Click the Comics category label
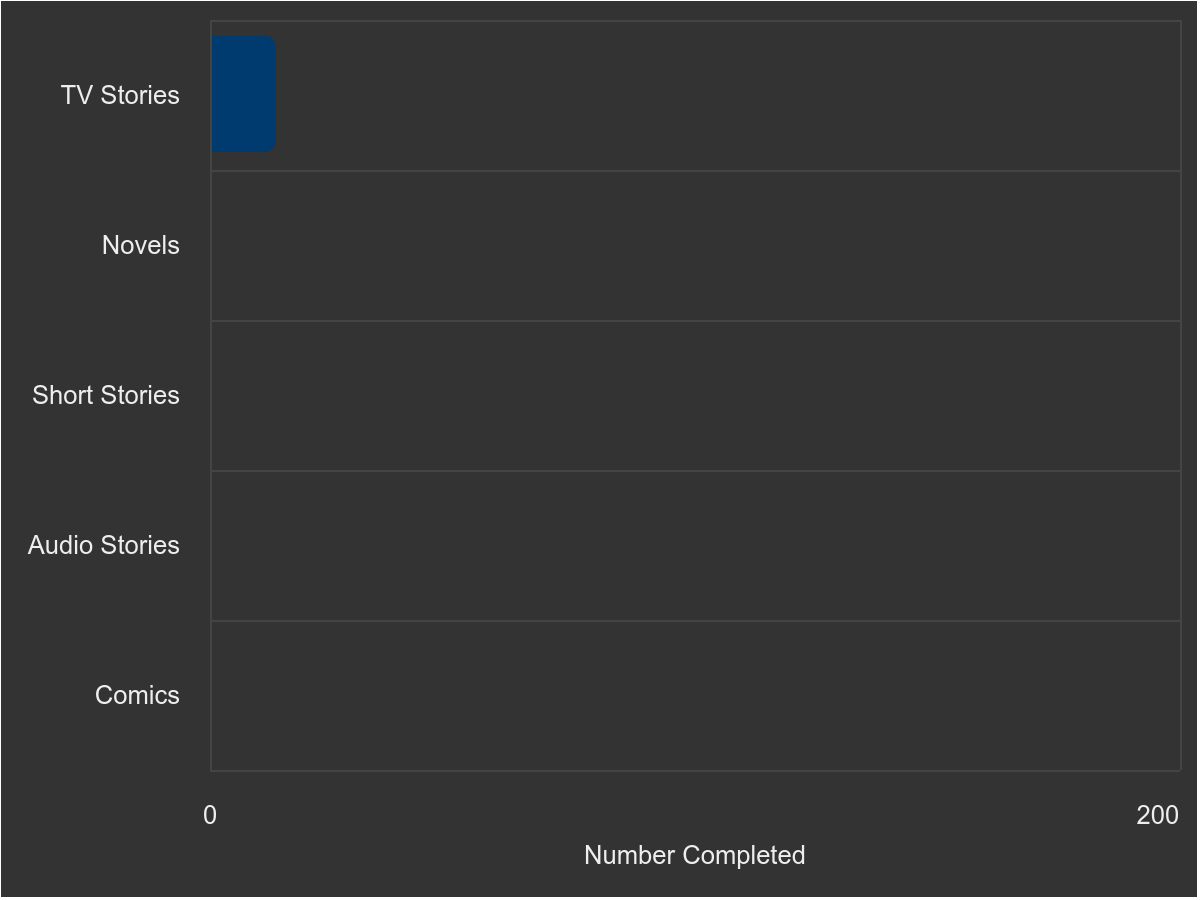Viewport: 1200px width, 900px height. coord(137,695)
